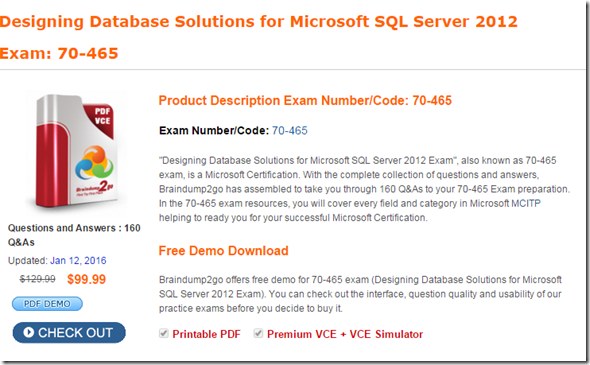Screen dimensions: 590x365
Task: Click the CHECK OUT button
Action: point(69,333)
